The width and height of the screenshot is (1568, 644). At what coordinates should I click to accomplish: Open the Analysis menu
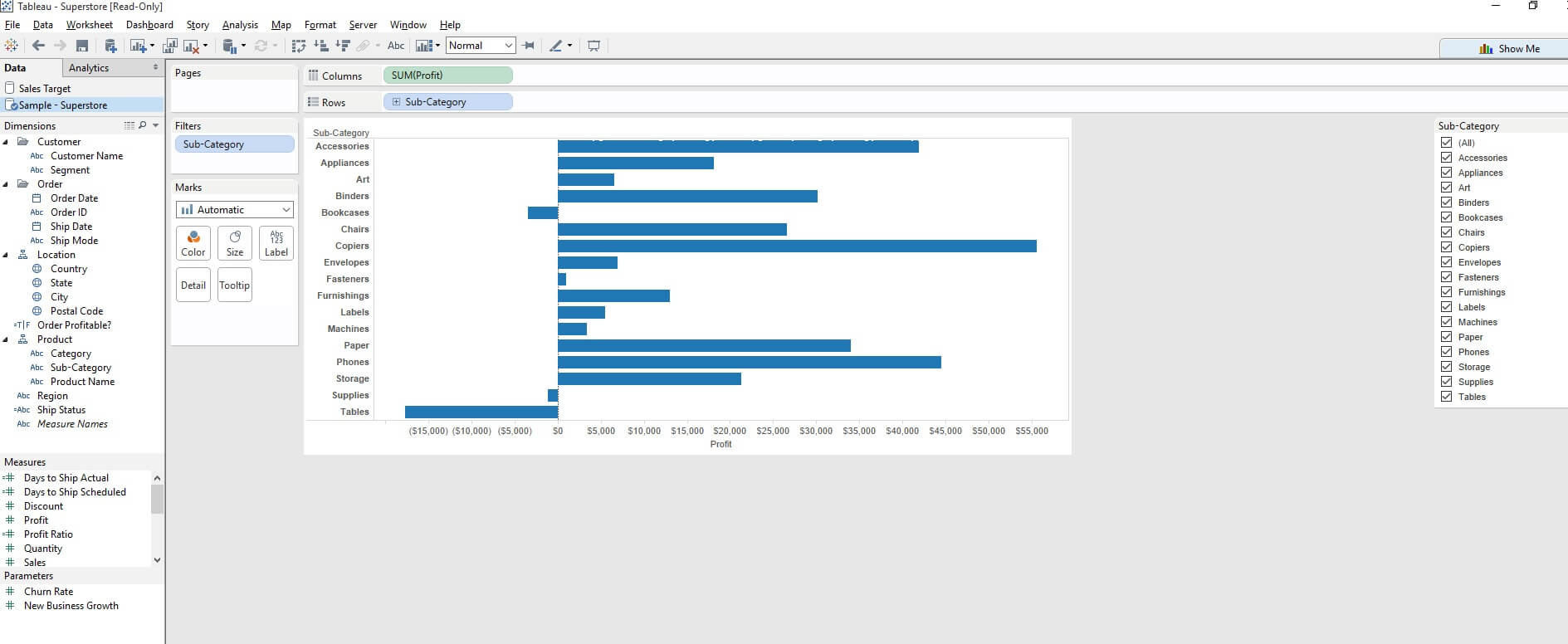click(240, 25)
